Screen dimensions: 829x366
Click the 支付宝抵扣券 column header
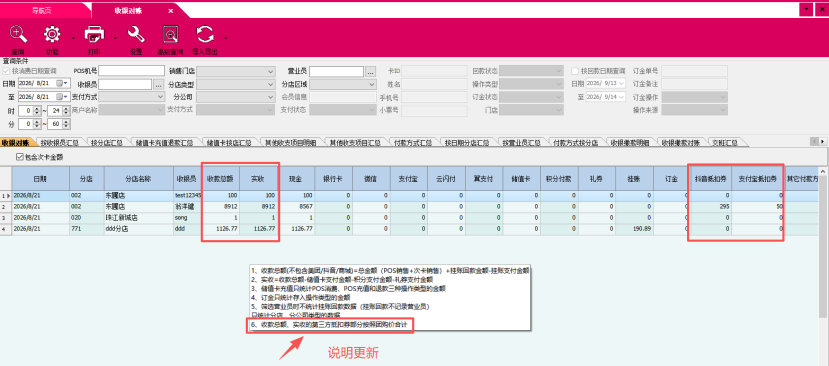[758, 179]
